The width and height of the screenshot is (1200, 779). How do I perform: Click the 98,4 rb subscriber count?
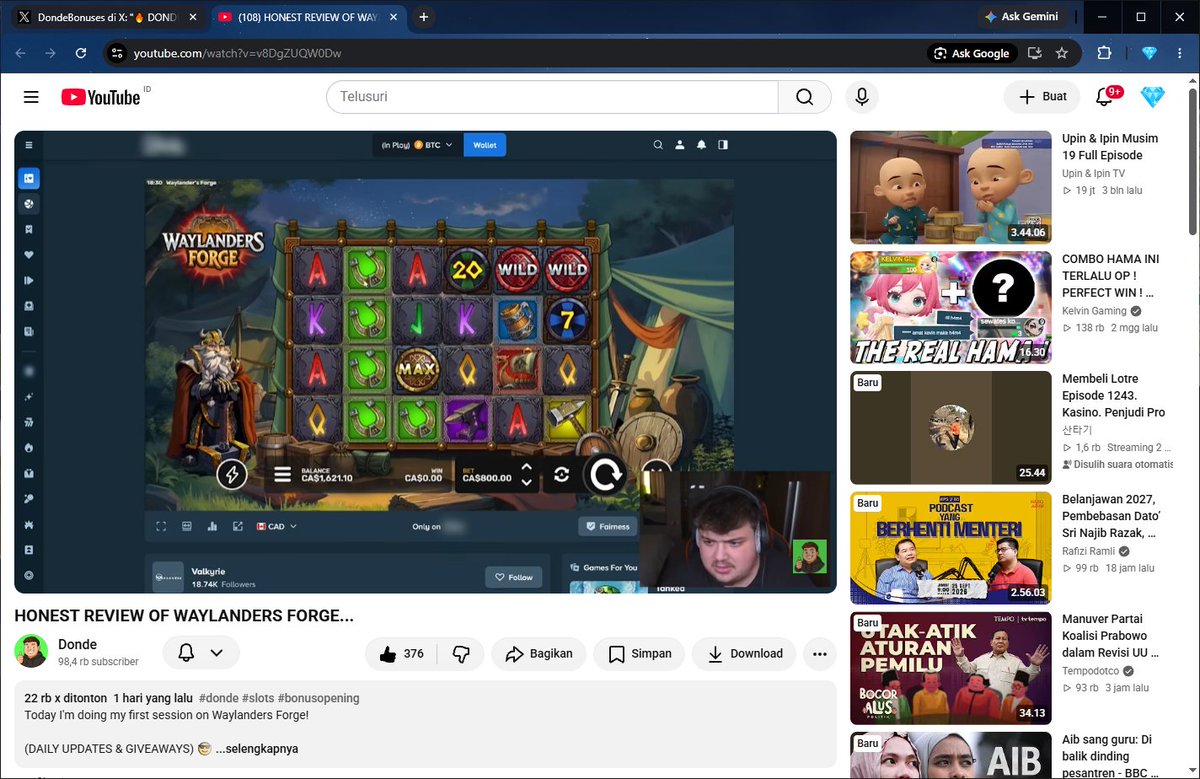[x=98, y=662]
